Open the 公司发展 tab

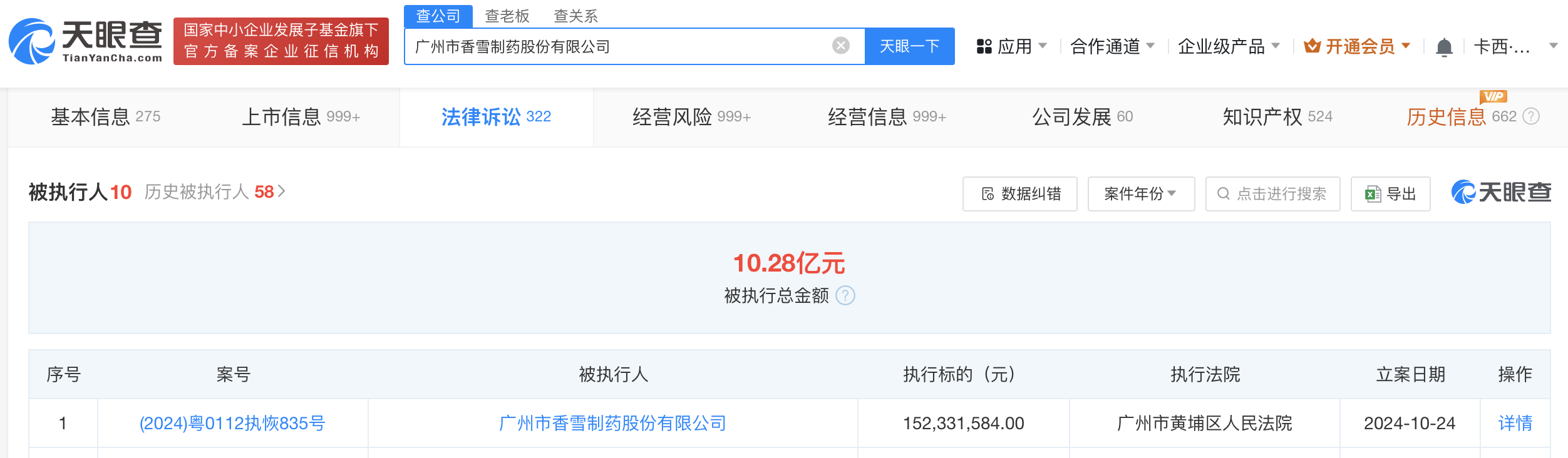[x=1082, y=117]
